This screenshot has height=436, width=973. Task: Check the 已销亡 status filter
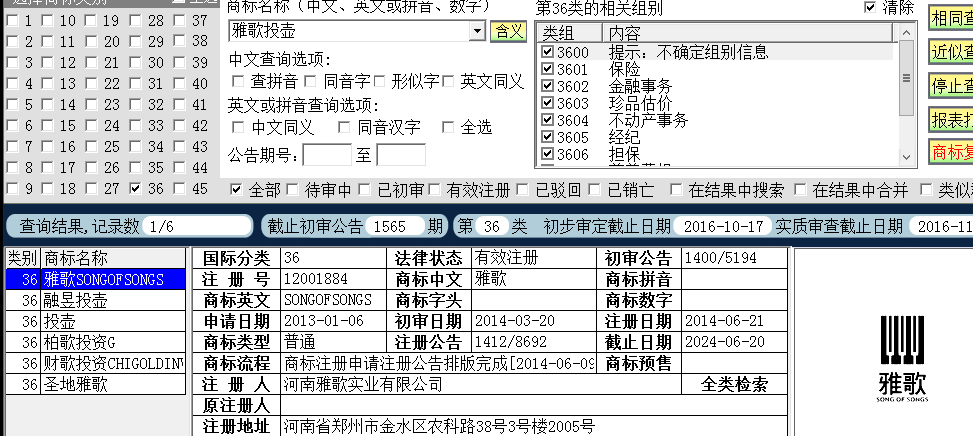click(595, 190)
